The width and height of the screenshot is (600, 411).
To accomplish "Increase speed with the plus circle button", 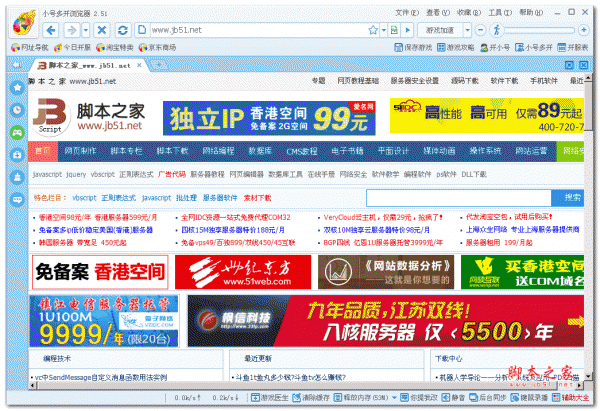I will pyautogui.click(x=584, y=30).
